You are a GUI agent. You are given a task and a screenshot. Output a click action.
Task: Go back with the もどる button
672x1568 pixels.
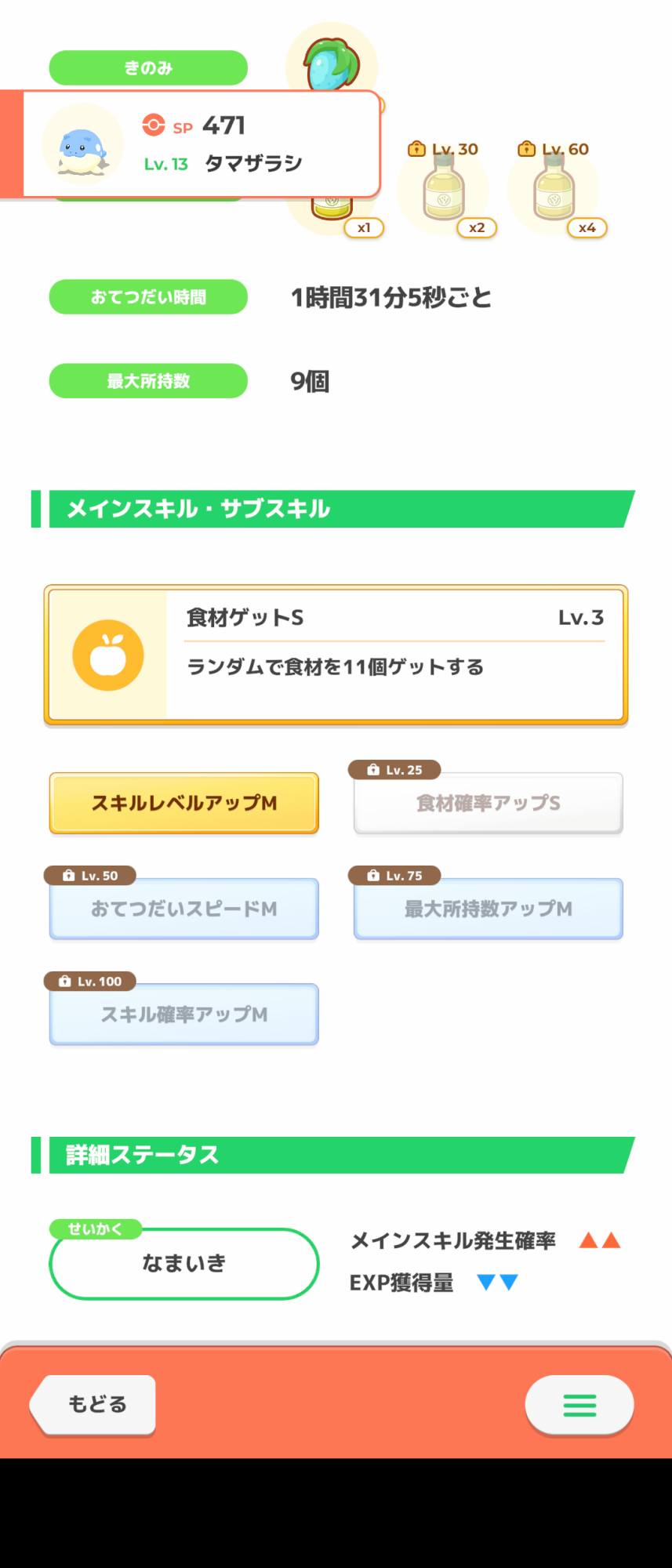[93, 1405]
